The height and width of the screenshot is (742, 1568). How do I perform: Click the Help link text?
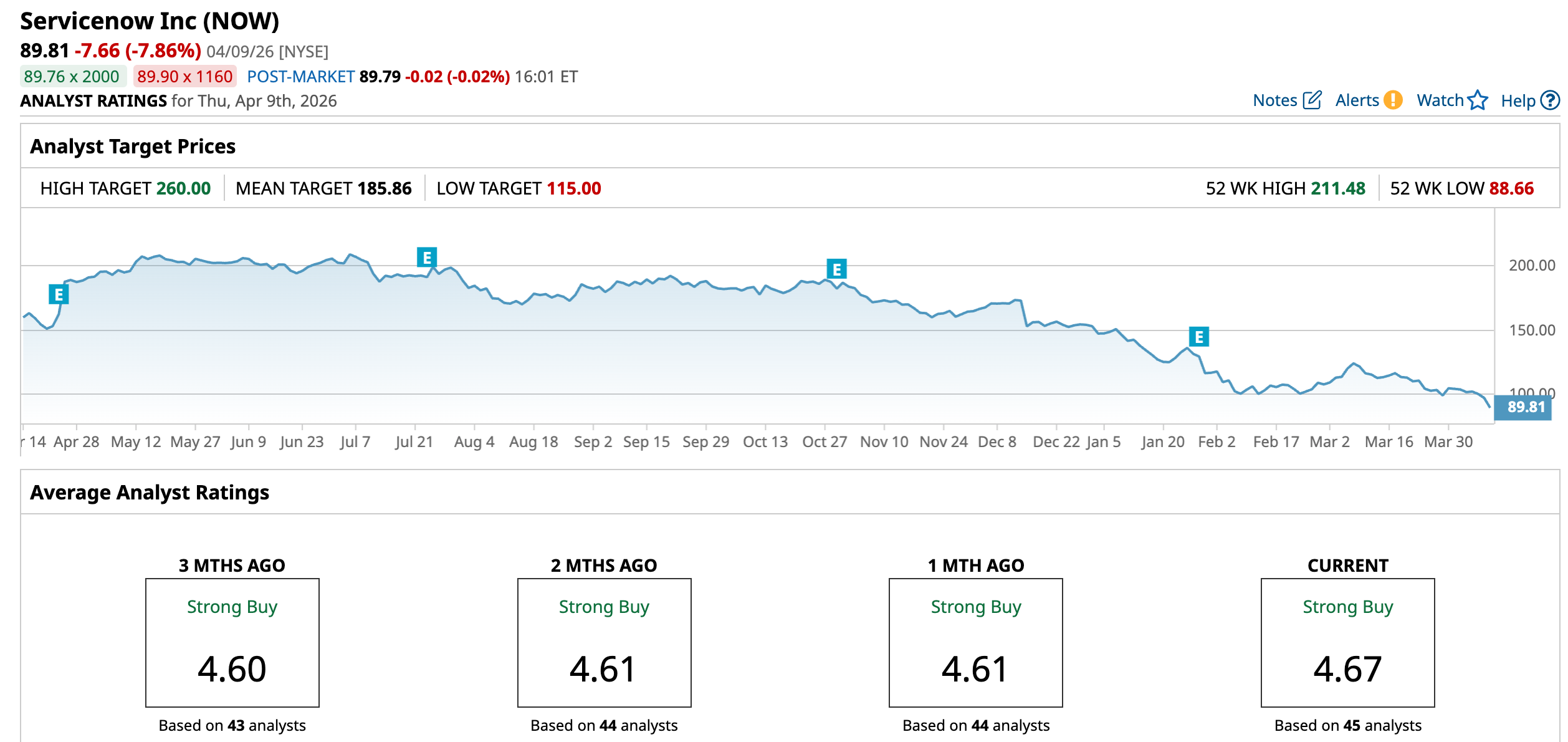1518,101
